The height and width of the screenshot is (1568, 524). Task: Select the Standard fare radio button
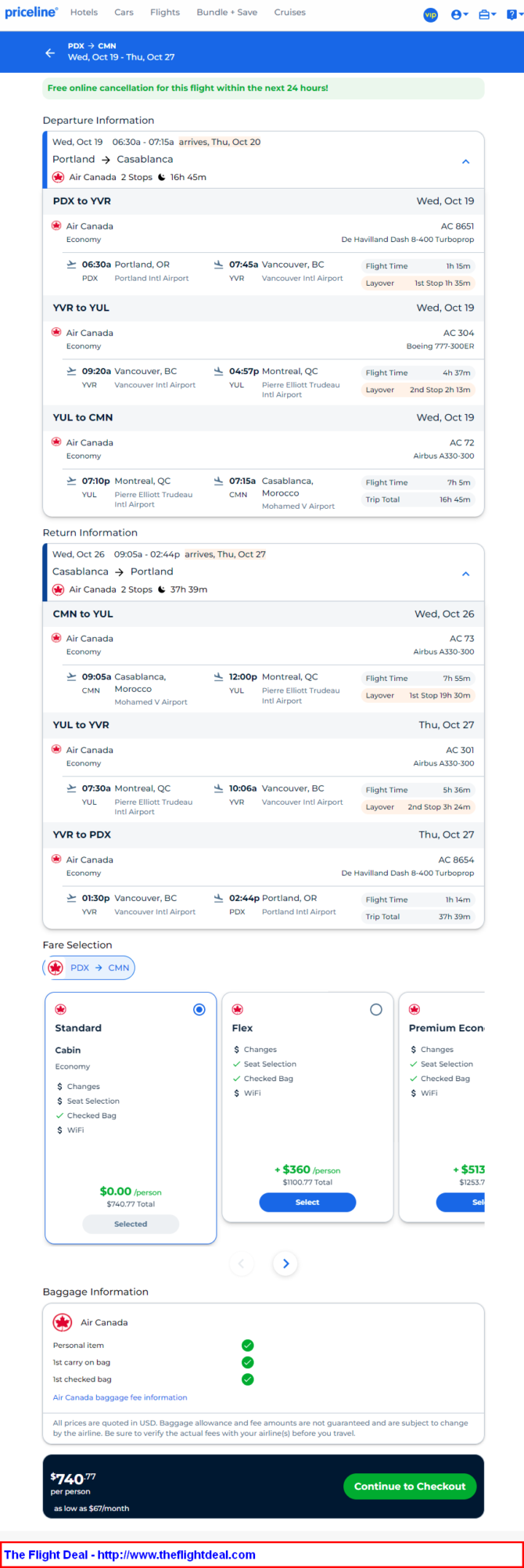[199, 1010]
